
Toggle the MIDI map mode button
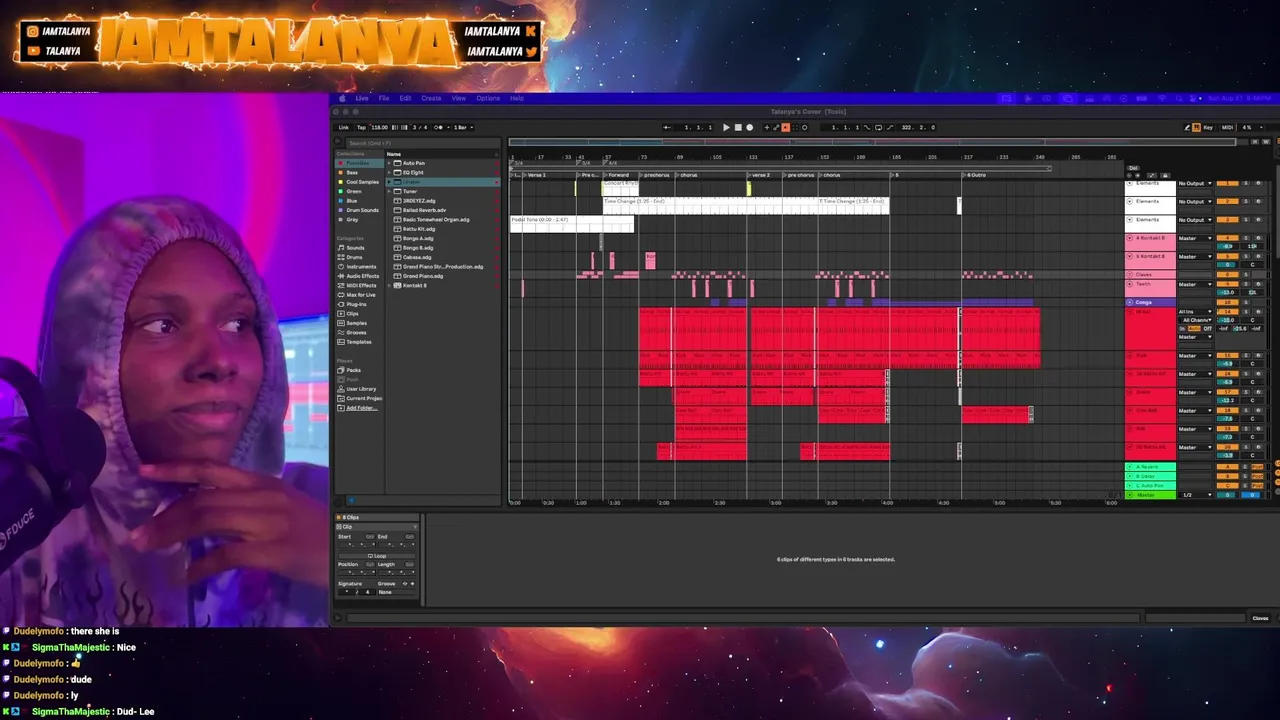coord(1227,127)
